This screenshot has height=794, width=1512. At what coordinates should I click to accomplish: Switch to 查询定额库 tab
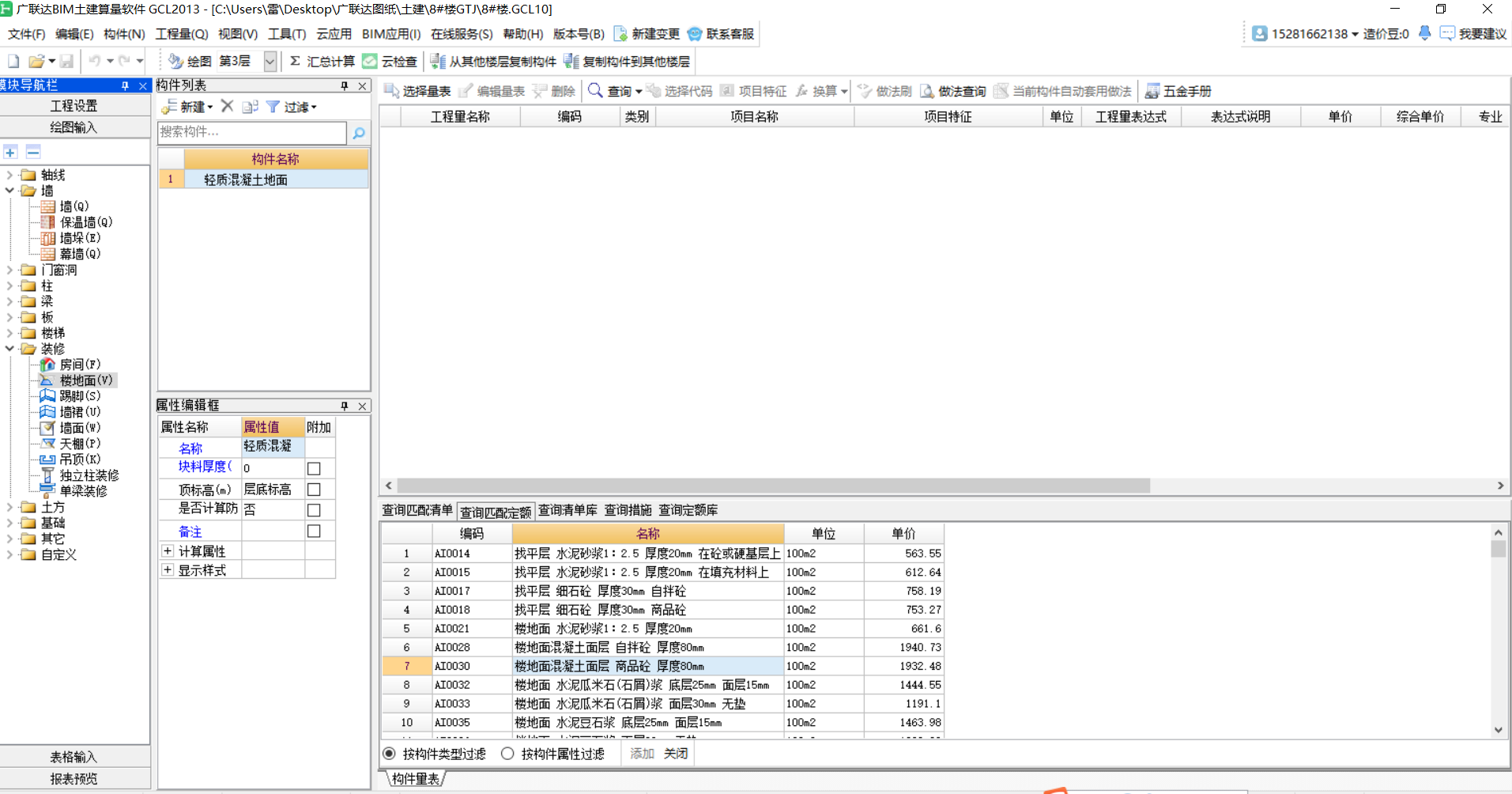tap(688, 510)
